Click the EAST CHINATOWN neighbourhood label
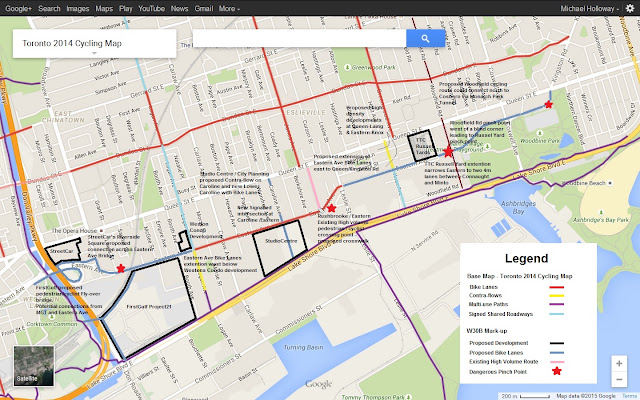The height and width of the screenshot is (400, 640). [x=64, y=117]
